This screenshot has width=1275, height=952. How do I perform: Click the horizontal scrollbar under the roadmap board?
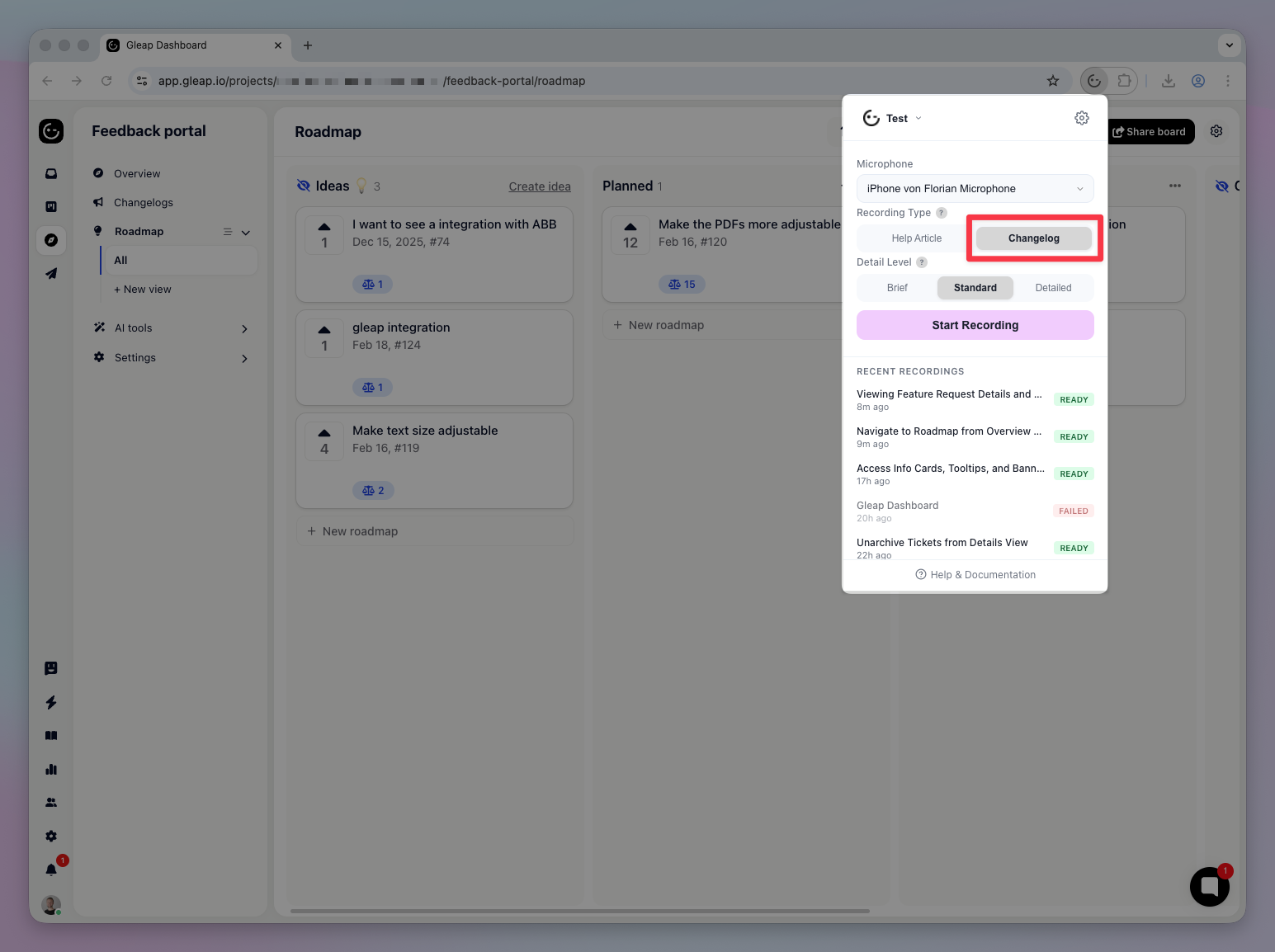click(579, 912)
